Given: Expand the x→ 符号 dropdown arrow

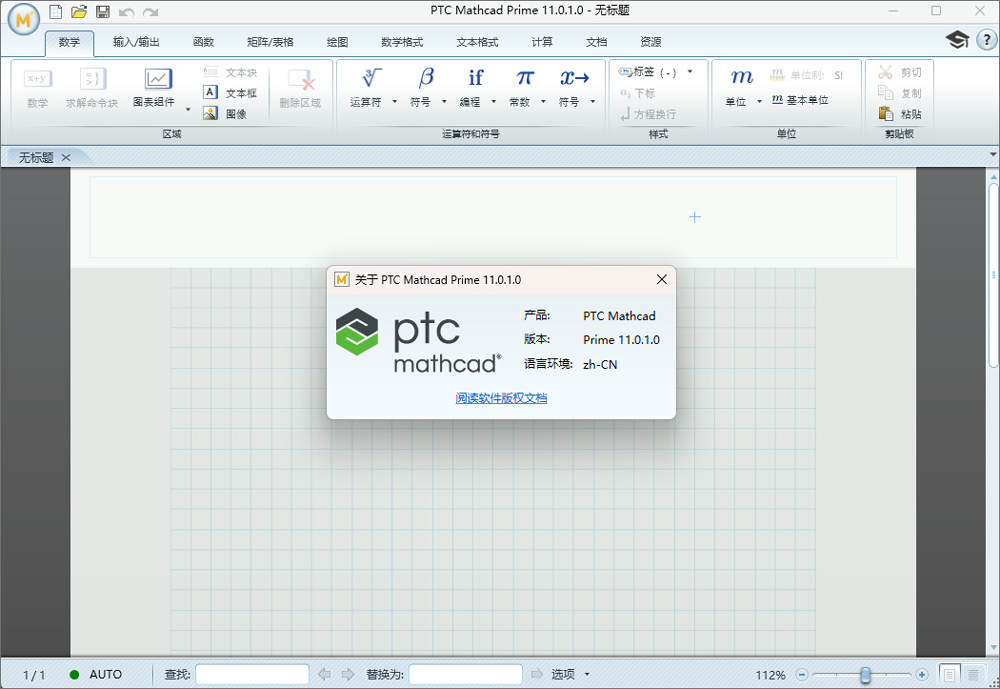Looking at the screenshot, I should (x=593, y=101).
